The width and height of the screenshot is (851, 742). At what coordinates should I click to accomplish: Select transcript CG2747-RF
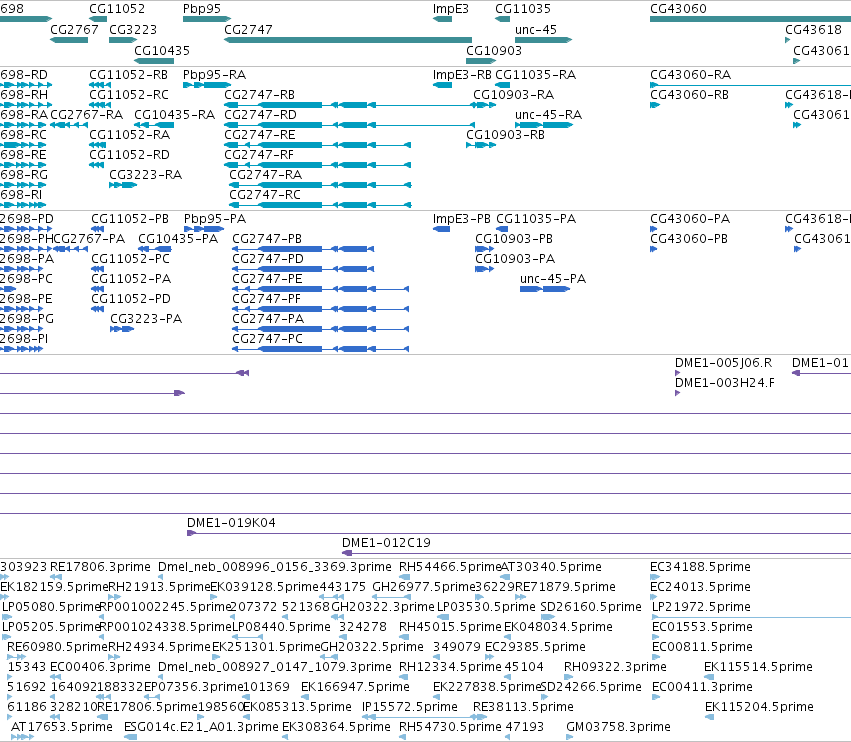pos(317,165)
